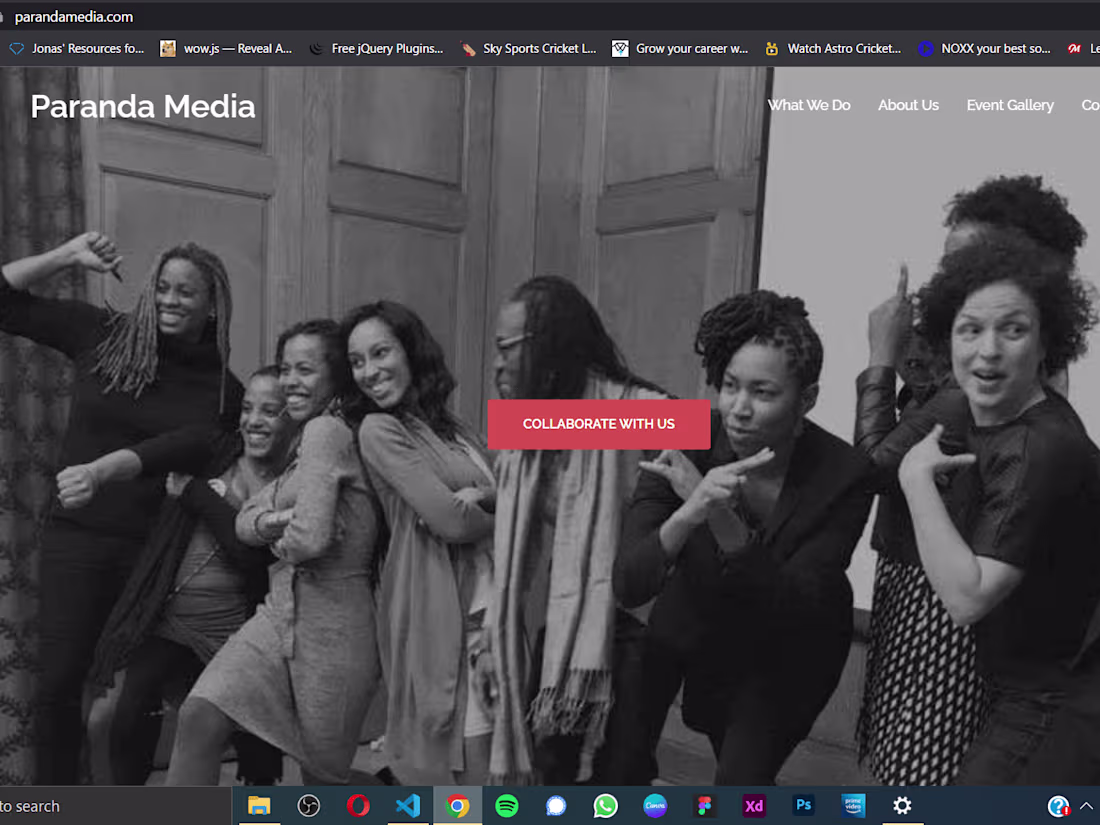Viewport: 1100px width, 825px height.
Task: Open Photoshop from the taskbar
Action: [803, 805]
